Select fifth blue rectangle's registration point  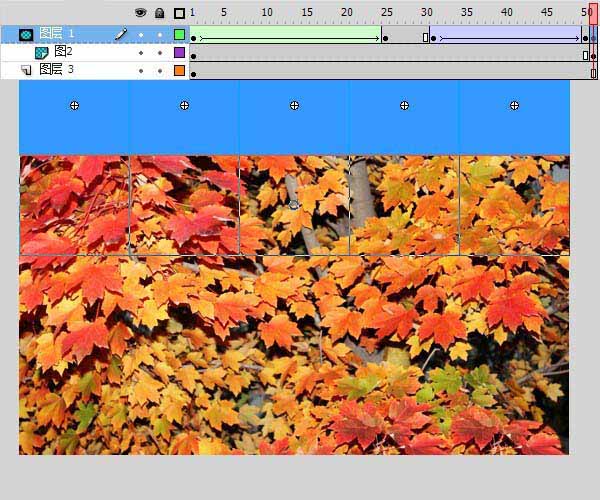514,106
